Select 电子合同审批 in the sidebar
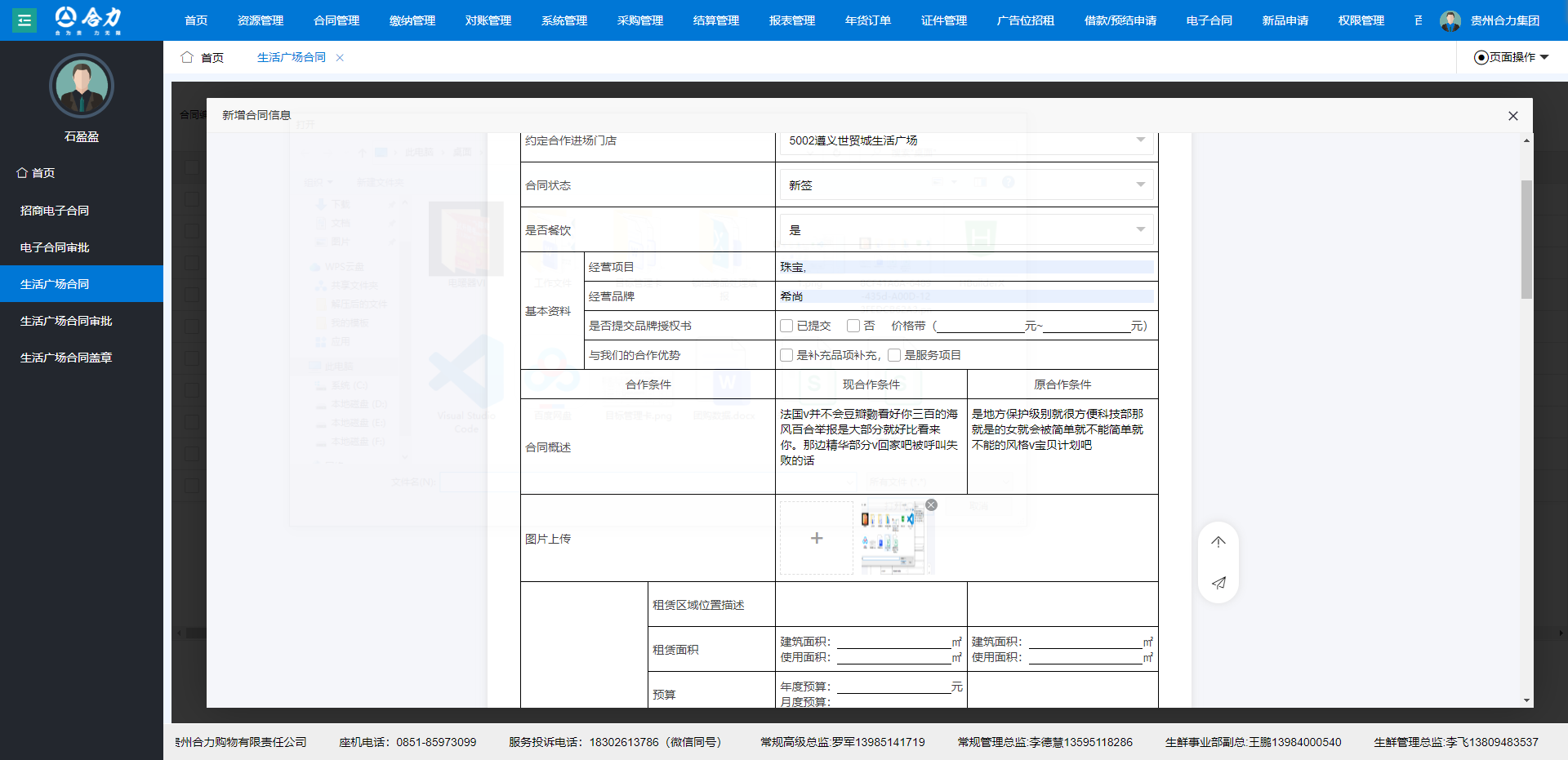Image resolution: width=1568 pixels, height=760 pixels. [55, 247]
